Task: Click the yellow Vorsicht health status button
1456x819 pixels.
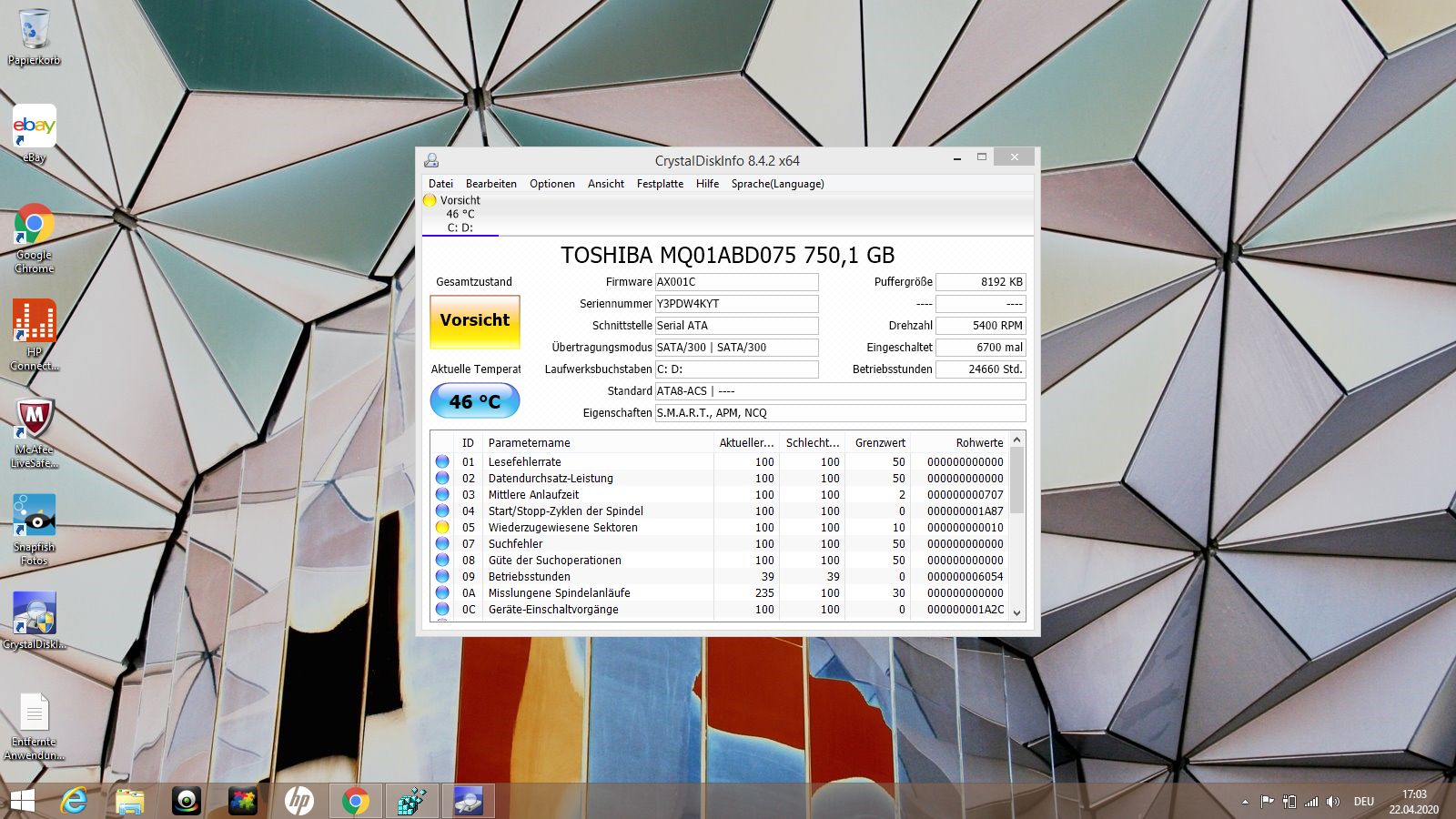Action: pos(475,321)
